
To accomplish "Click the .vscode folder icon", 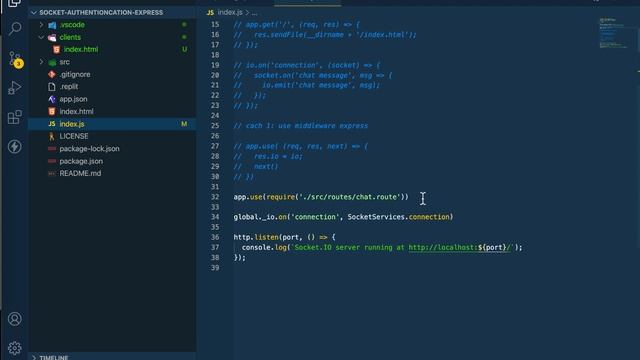I will tap(52, 25).
